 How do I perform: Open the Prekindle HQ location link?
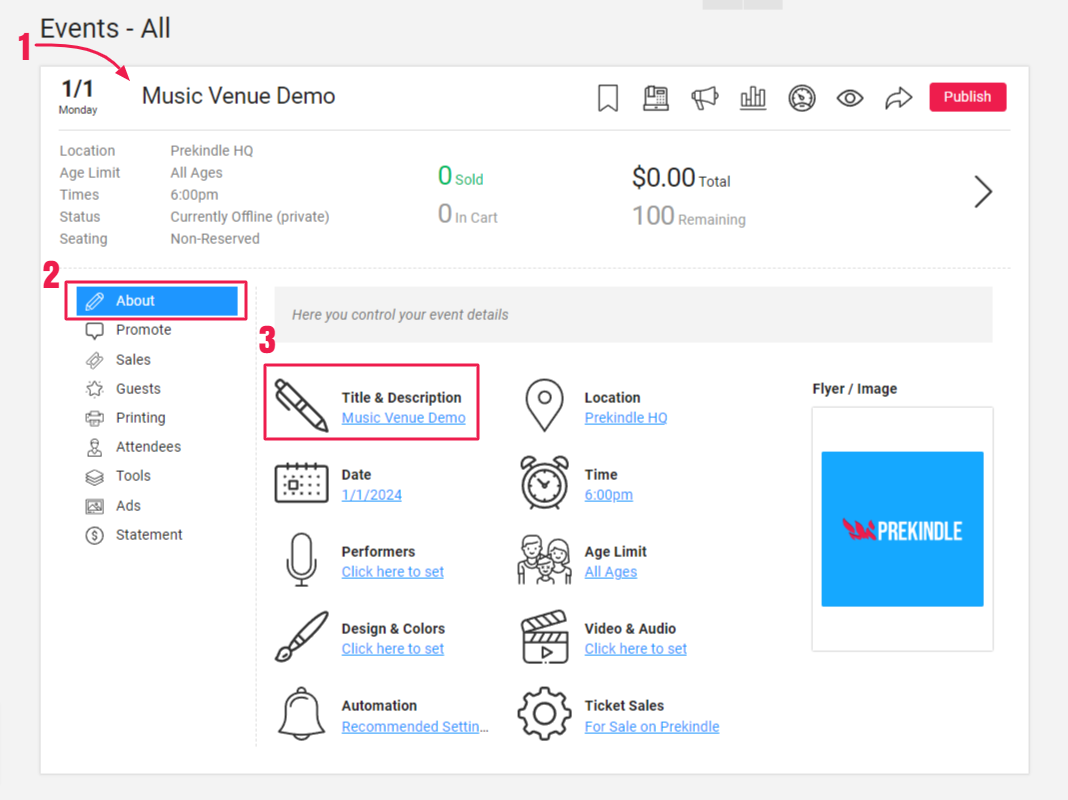click(626, 418)
